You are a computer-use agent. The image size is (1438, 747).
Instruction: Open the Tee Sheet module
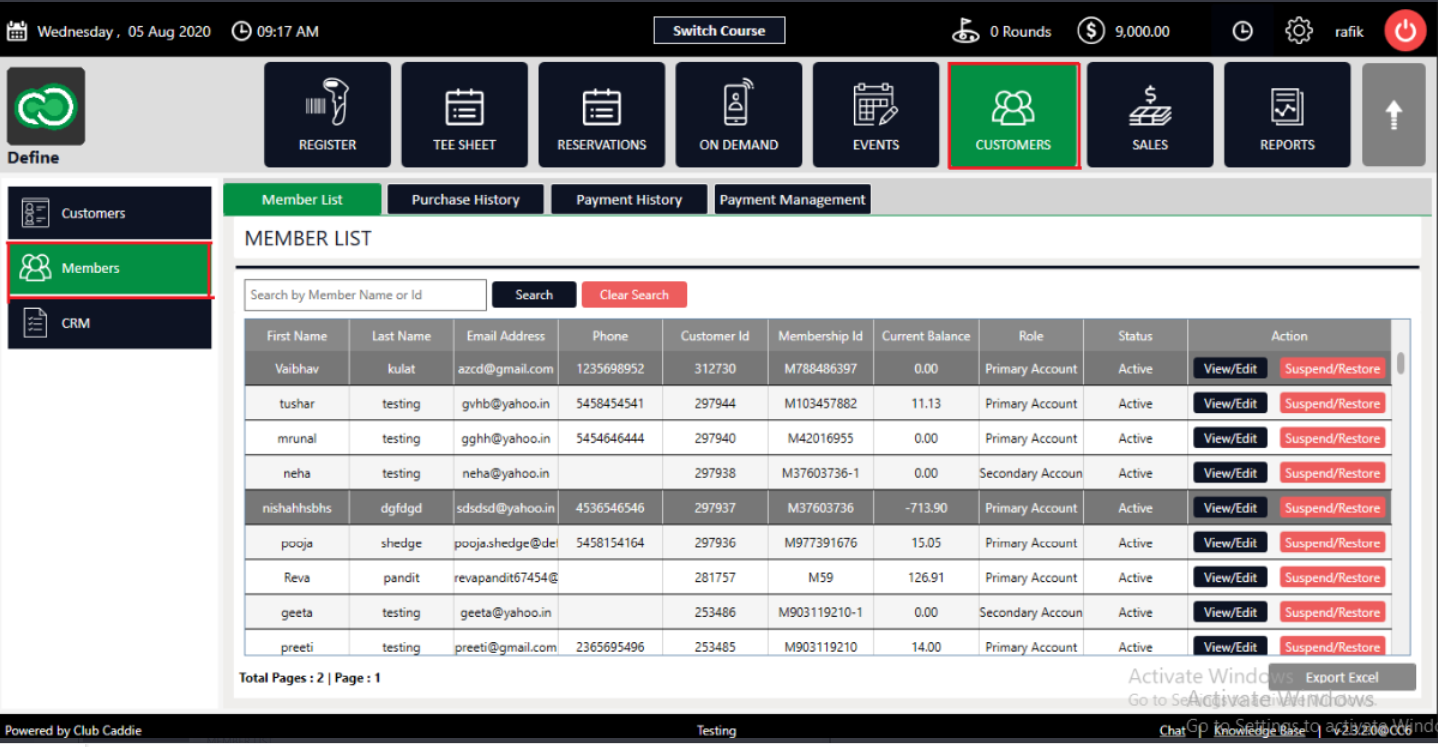464,114
